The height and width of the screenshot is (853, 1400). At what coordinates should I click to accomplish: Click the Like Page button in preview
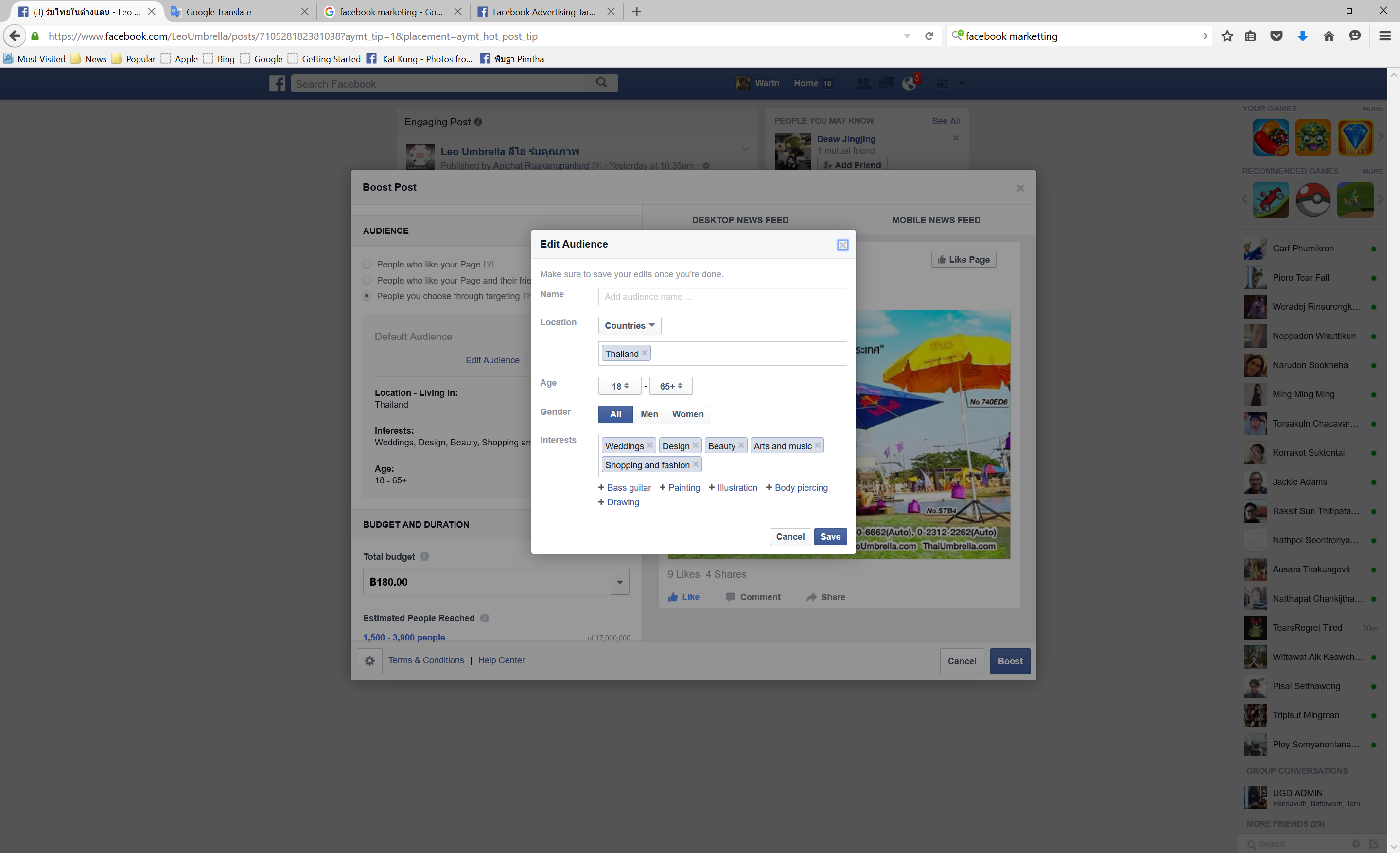tap(963, 260)
